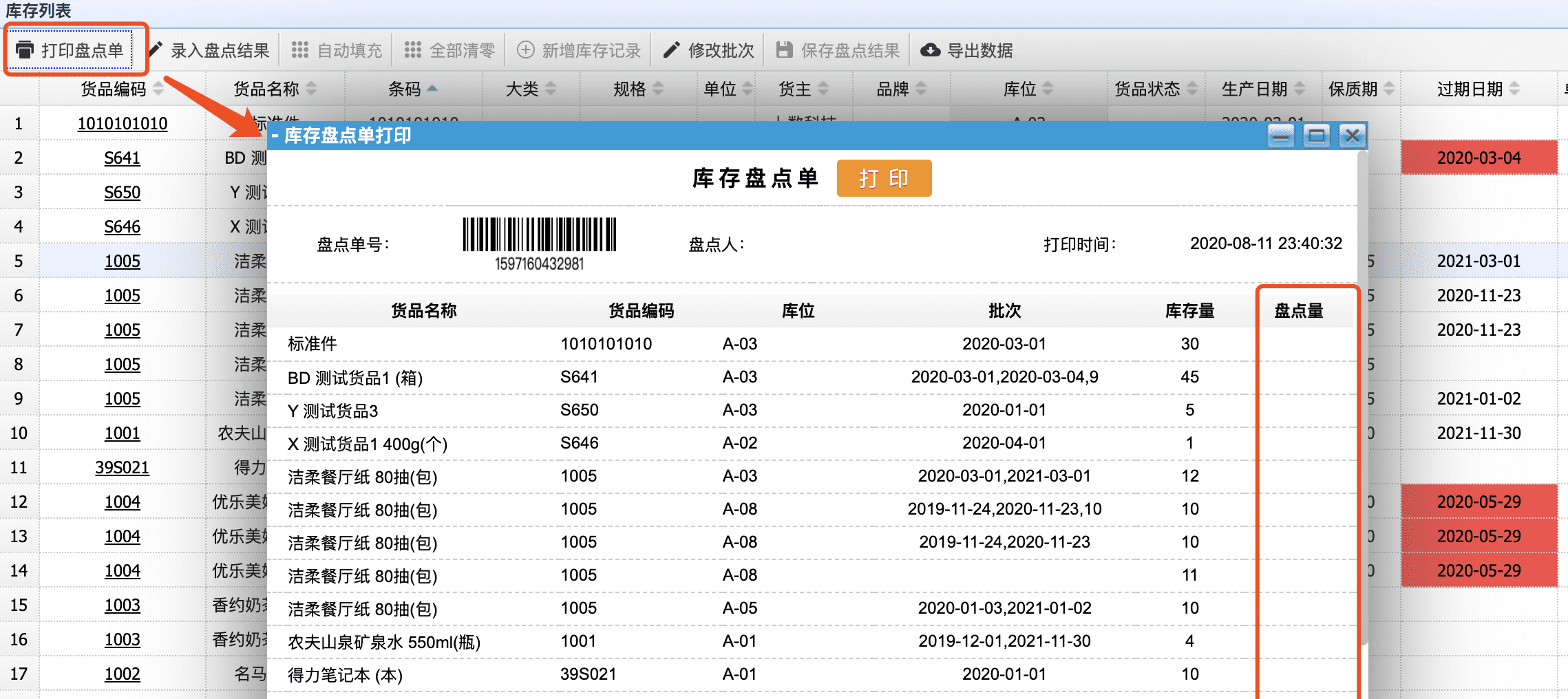Click expiry date 2021-11-30
The height and width of the screenshot is (699, 1568).
[1479, 433]
